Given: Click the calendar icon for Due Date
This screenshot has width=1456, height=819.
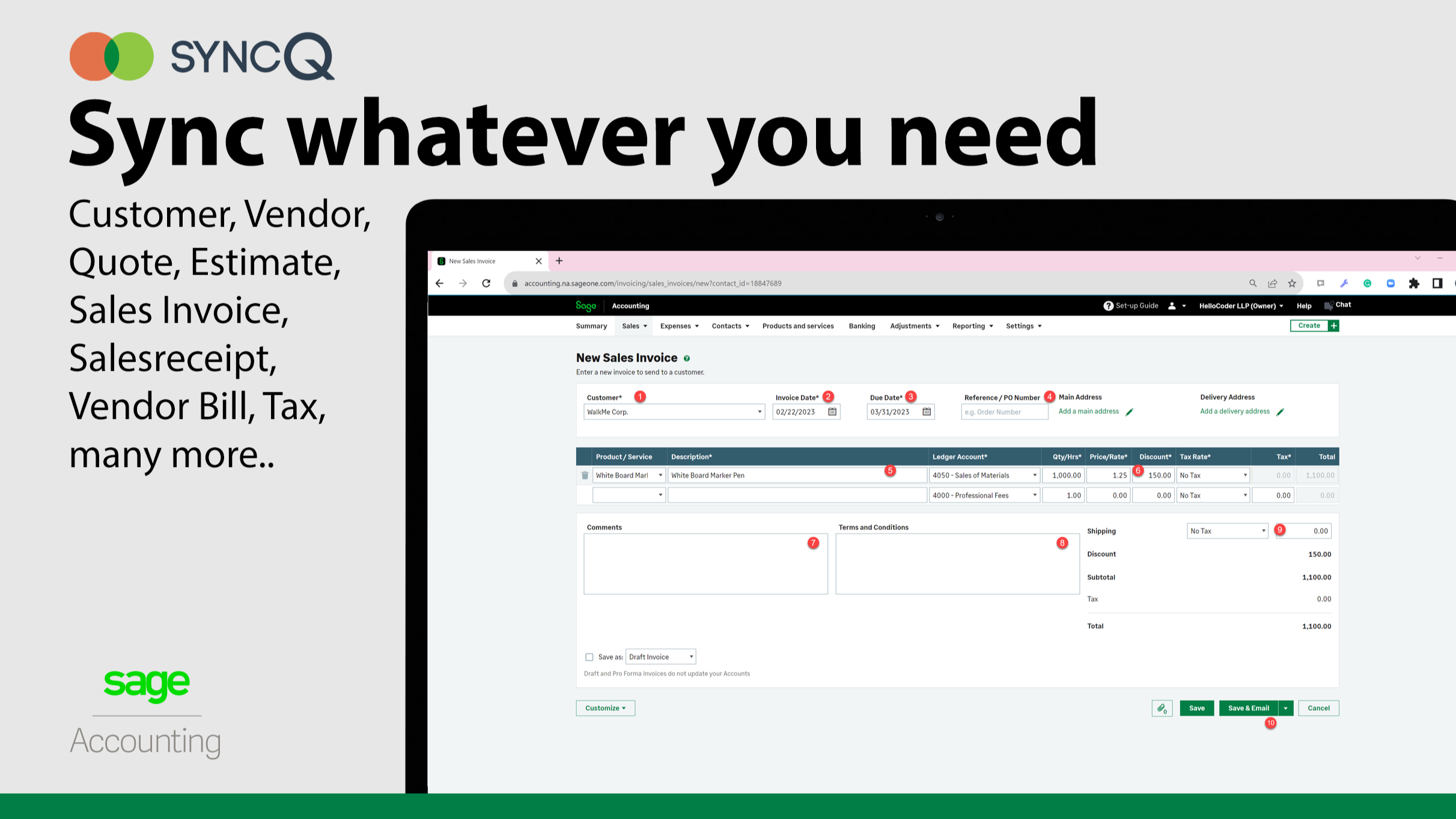Looking at the screenshot, I should click(927, 411).
